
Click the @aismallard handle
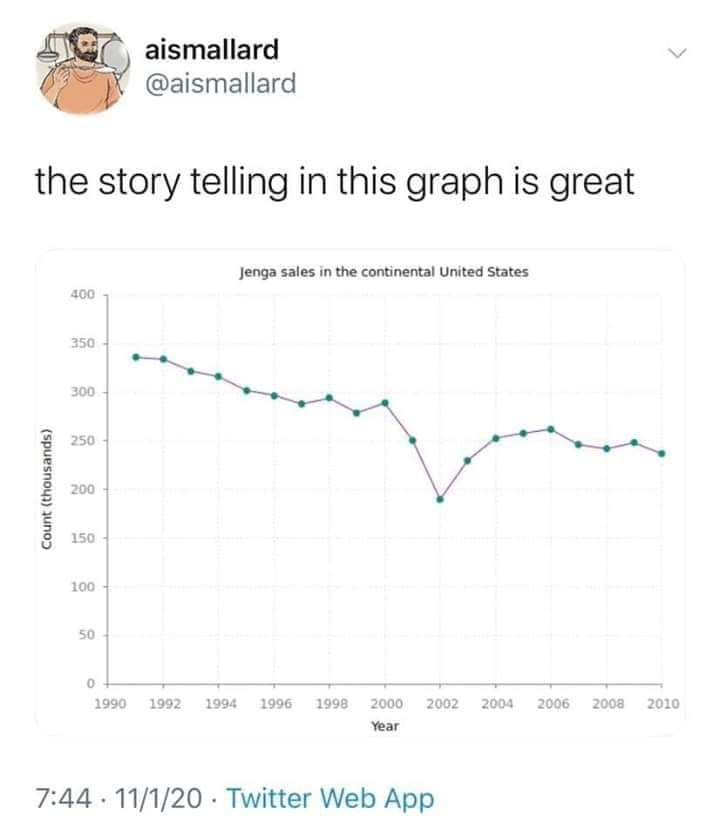221,83
